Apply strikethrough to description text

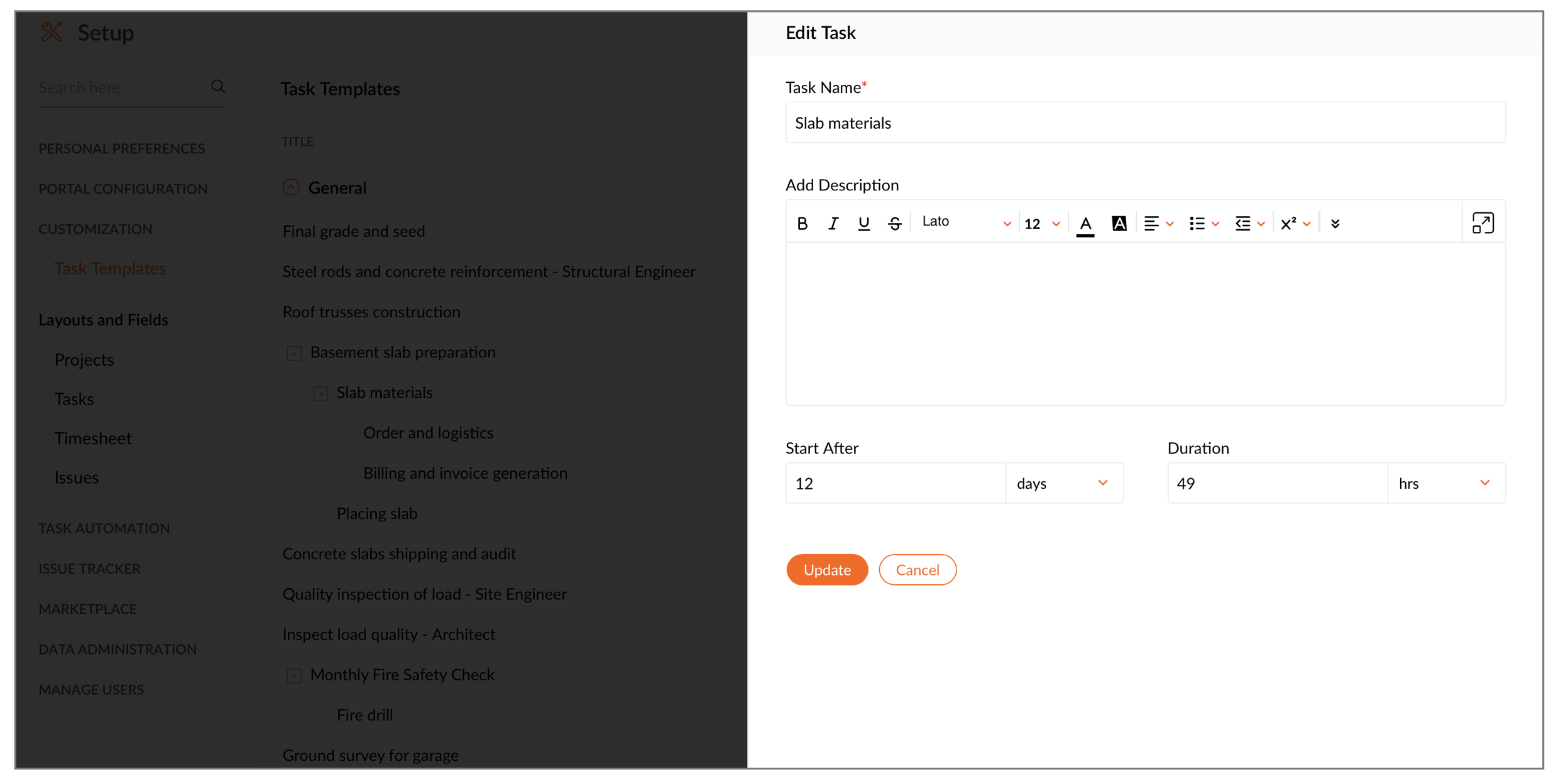tap(894, 224)
